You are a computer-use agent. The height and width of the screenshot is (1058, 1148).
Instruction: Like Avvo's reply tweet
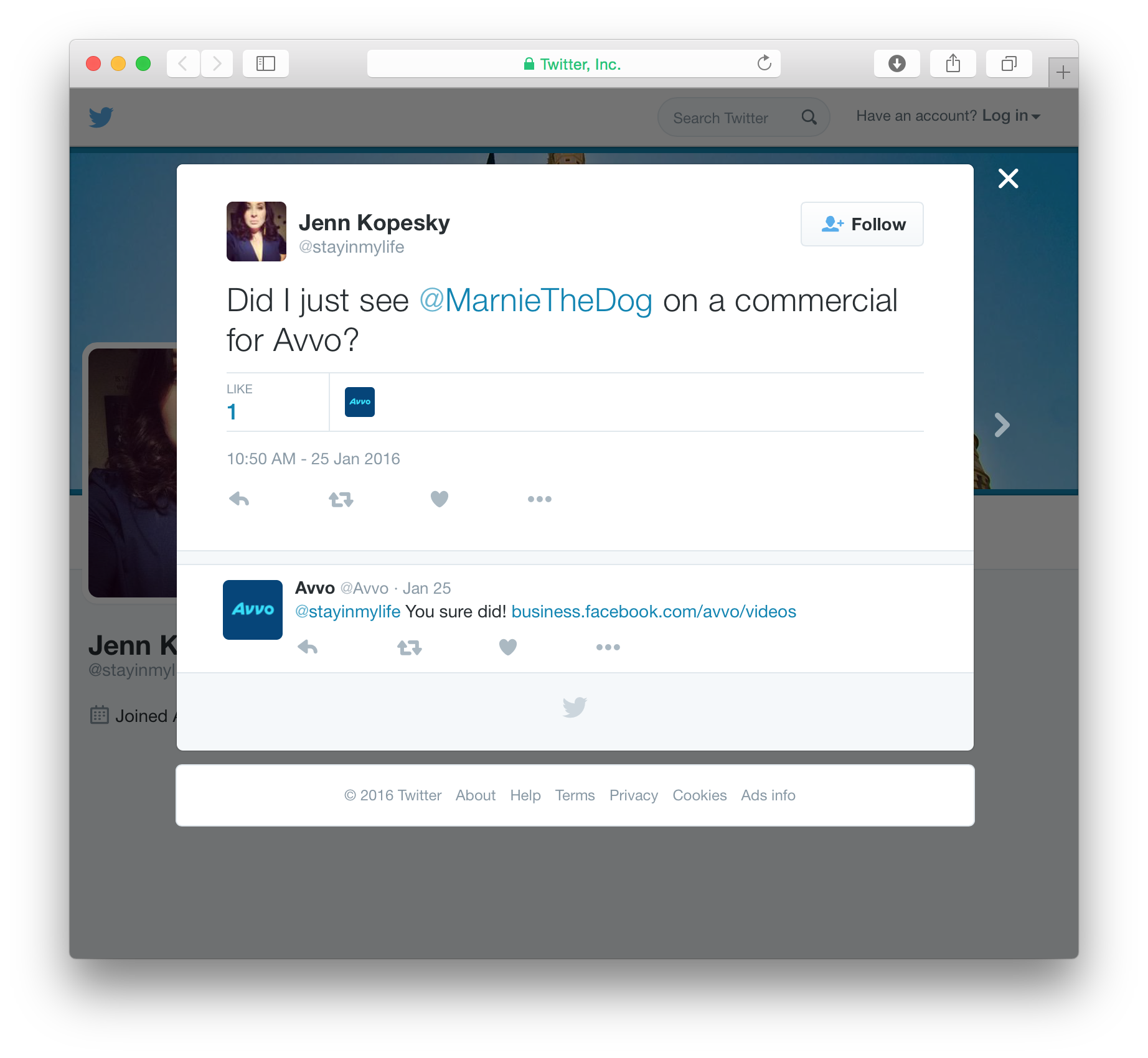point(508,647)
